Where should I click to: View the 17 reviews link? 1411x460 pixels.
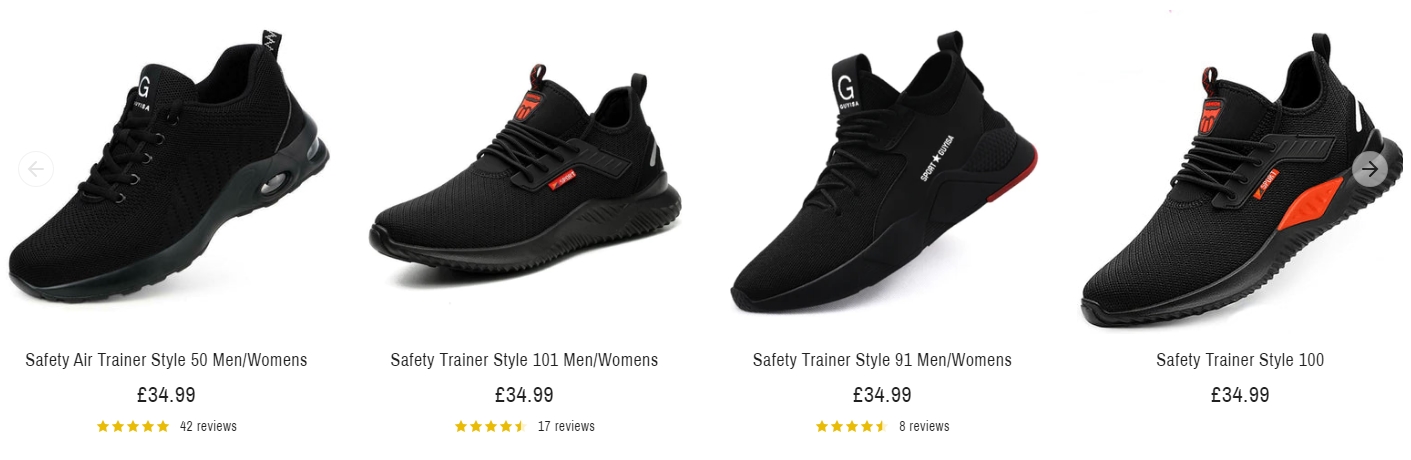pyautogui.click(x=566, y=426)
